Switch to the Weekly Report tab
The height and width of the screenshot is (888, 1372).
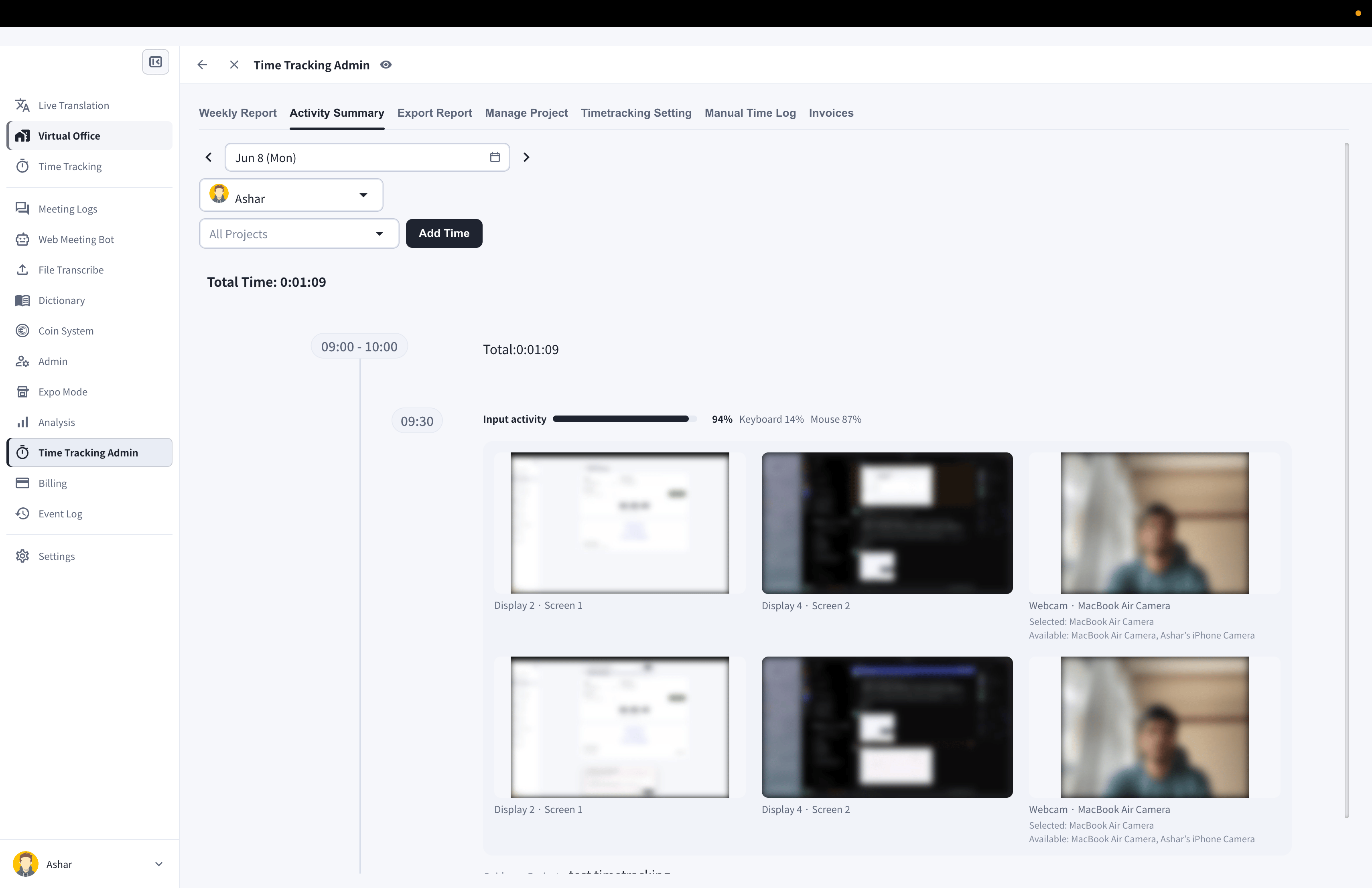tap(237, 113)
